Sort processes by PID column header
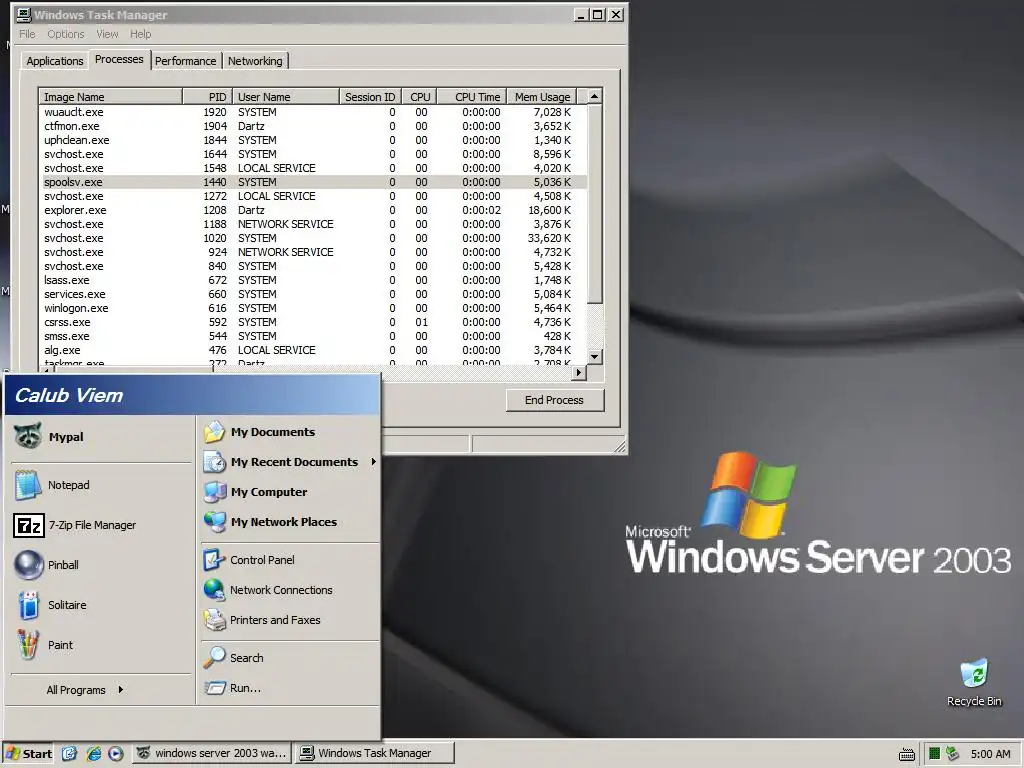The image size is (1024, 768). (206, 97)
